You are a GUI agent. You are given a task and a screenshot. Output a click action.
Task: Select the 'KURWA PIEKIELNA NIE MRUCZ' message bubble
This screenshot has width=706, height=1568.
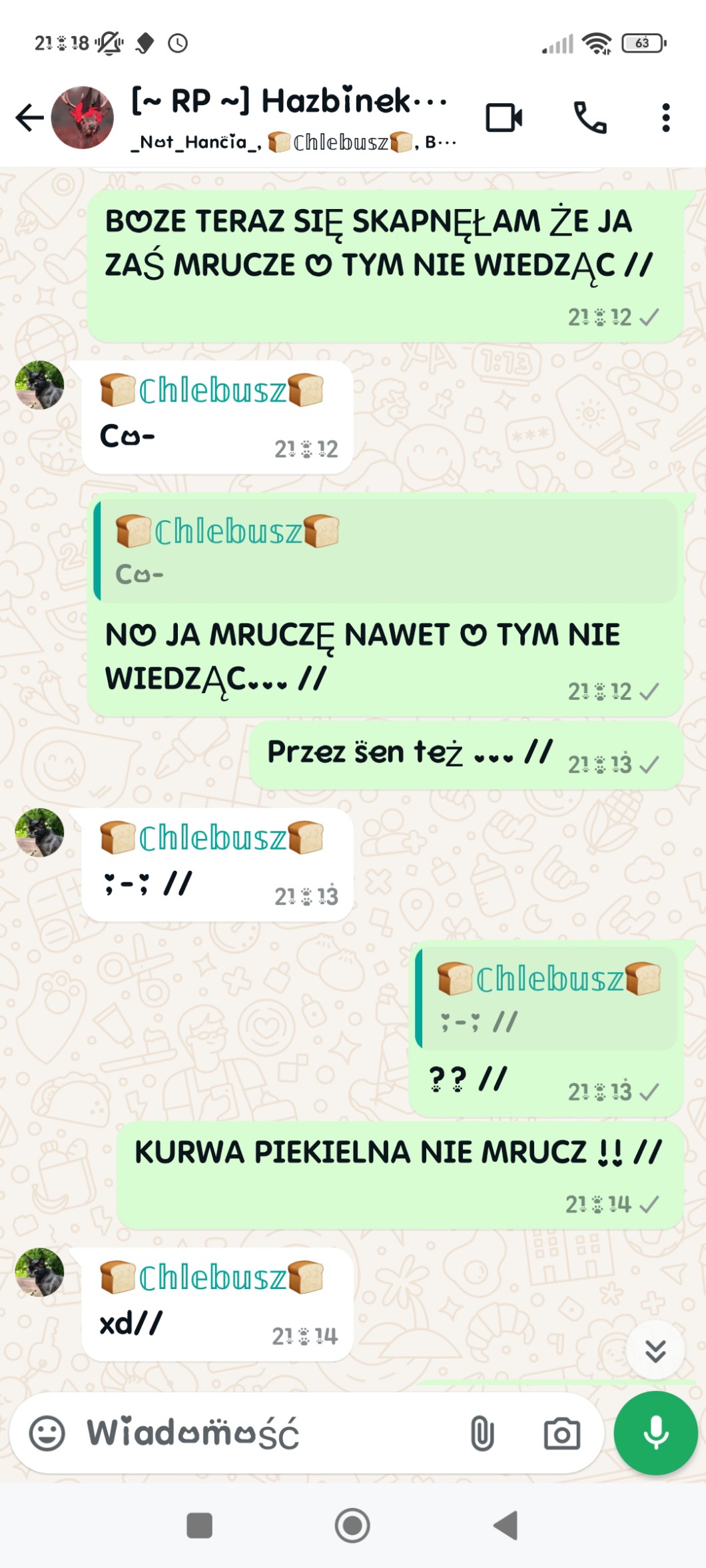pyautogui.click(x=400, y=1175)
